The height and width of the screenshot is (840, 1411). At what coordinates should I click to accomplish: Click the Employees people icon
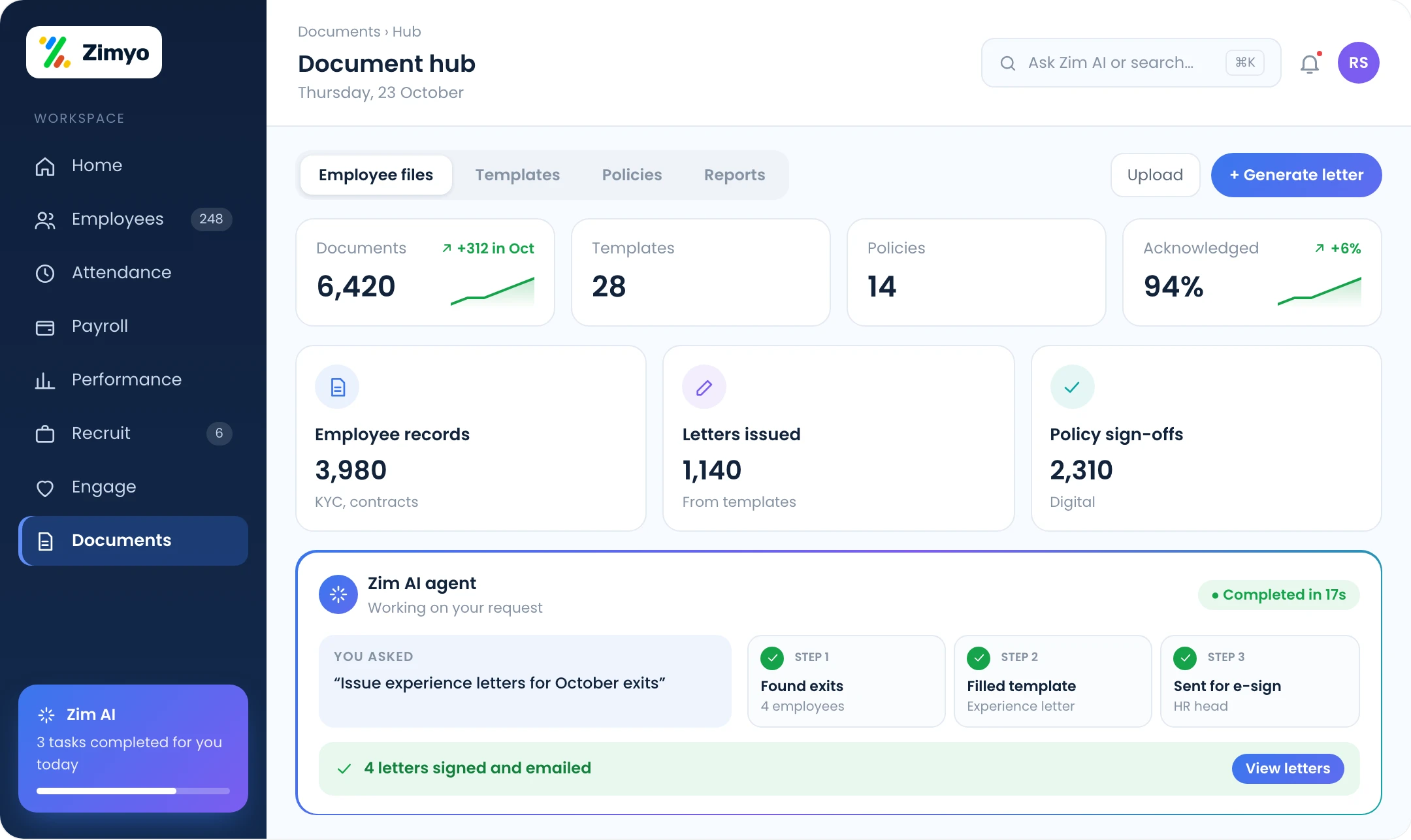pyautogui.click(x=45, y=220)
